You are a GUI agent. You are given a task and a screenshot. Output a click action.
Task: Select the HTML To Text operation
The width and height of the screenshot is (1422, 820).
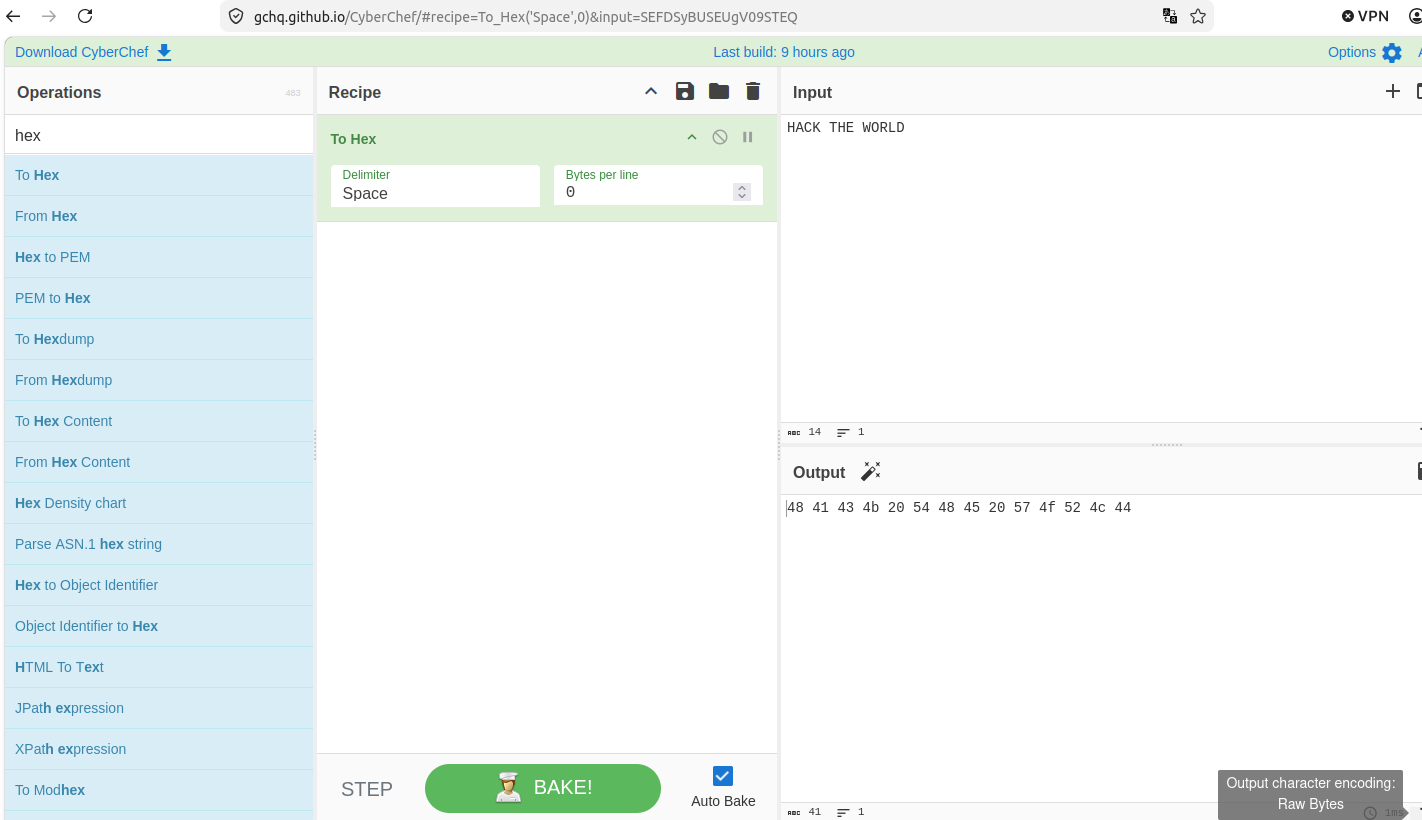pos(159,667)
